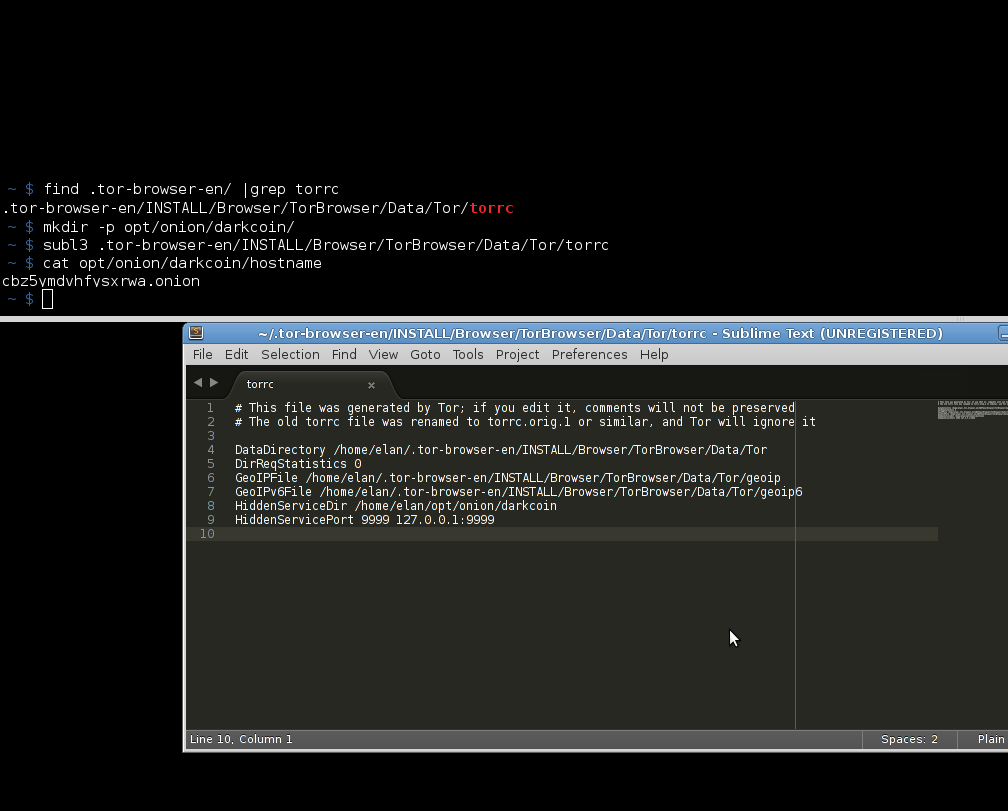Click line number 8 in the gutter
This screenshot has width=1008, height=811.
tap(210, 506)
